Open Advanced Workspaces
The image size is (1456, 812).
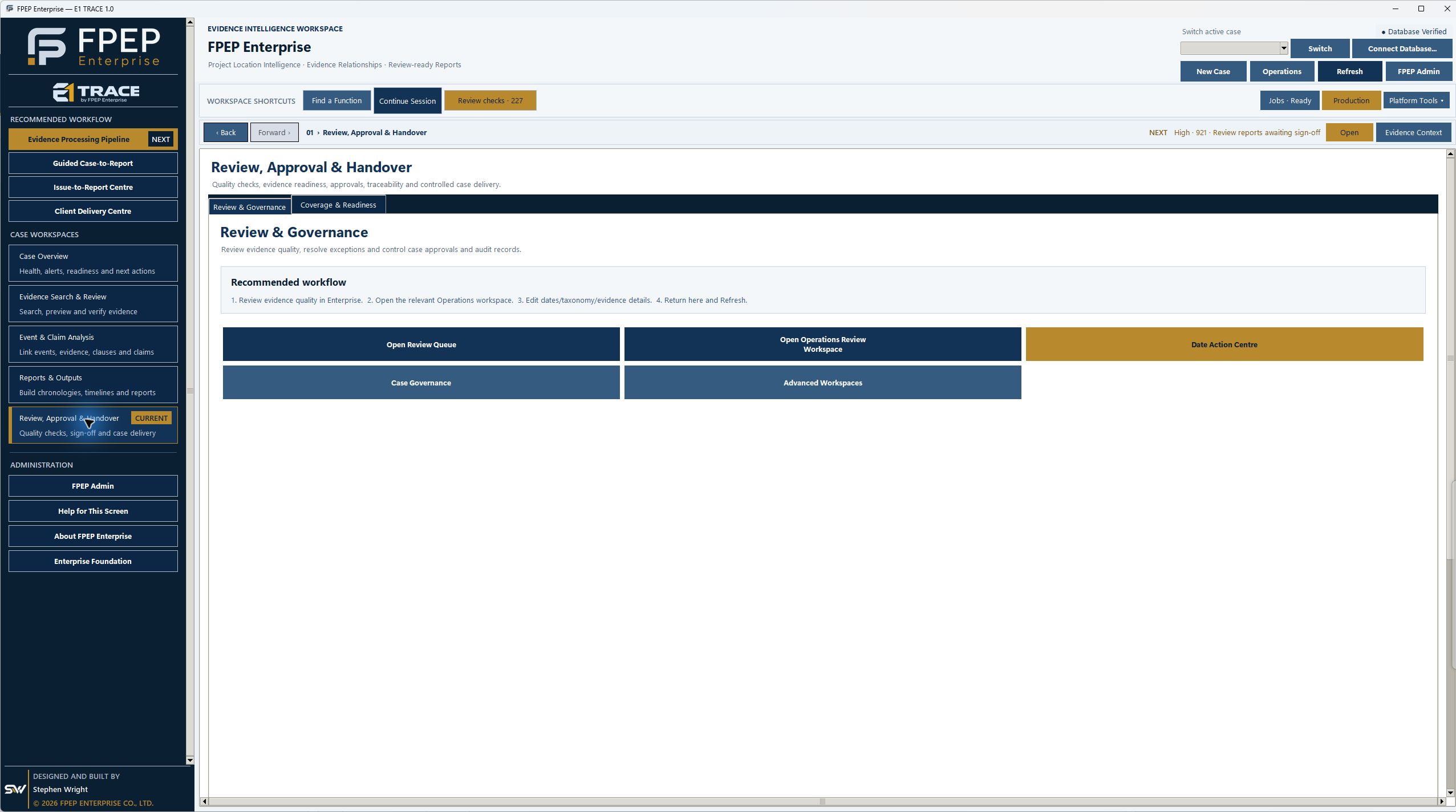click(x=822, y=383)
